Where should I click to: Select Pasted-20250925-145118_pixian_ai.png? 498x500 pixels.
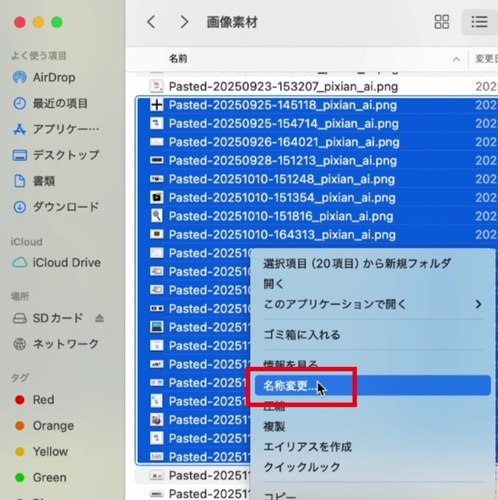pos(283,105)
